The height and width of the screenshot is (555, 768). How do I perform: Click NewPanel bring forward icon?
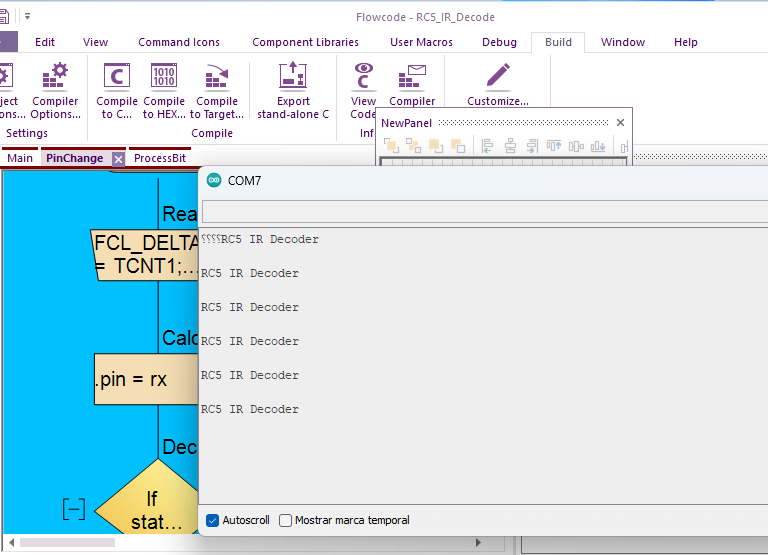[x=435, y=145]
